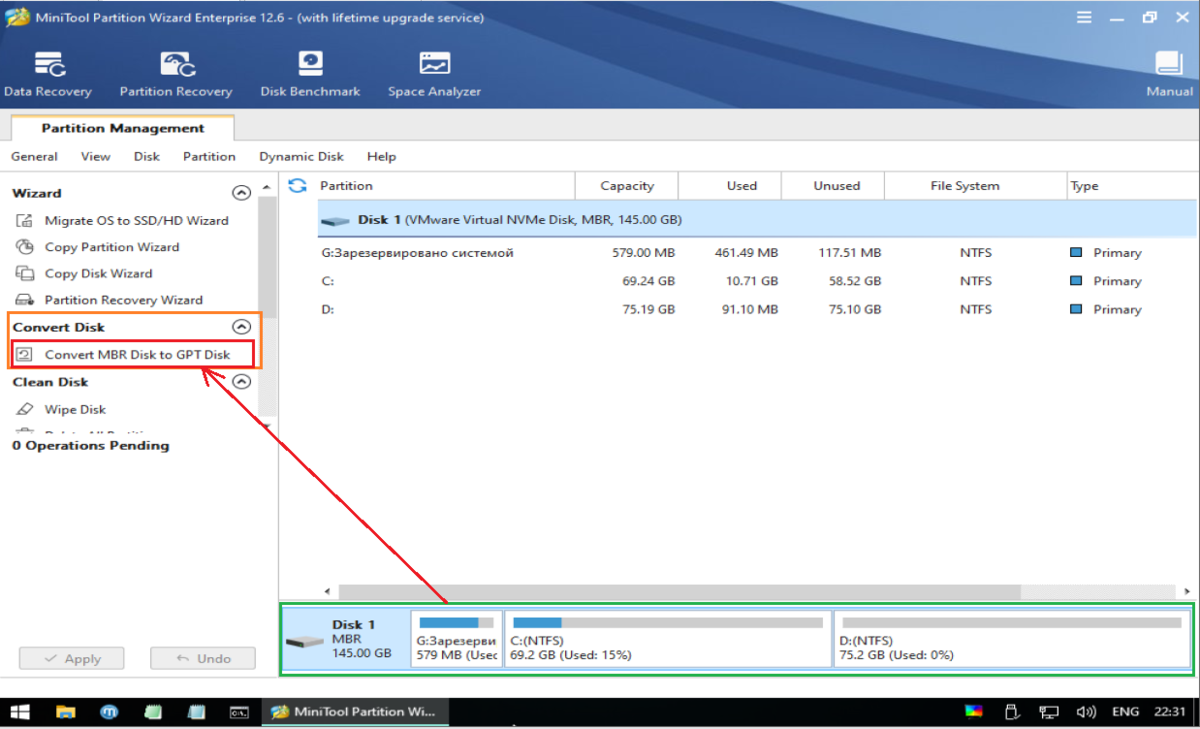Open Disk Benchmark tool
The height and width of the screenshot is (729, 1200).
(310, 75)
